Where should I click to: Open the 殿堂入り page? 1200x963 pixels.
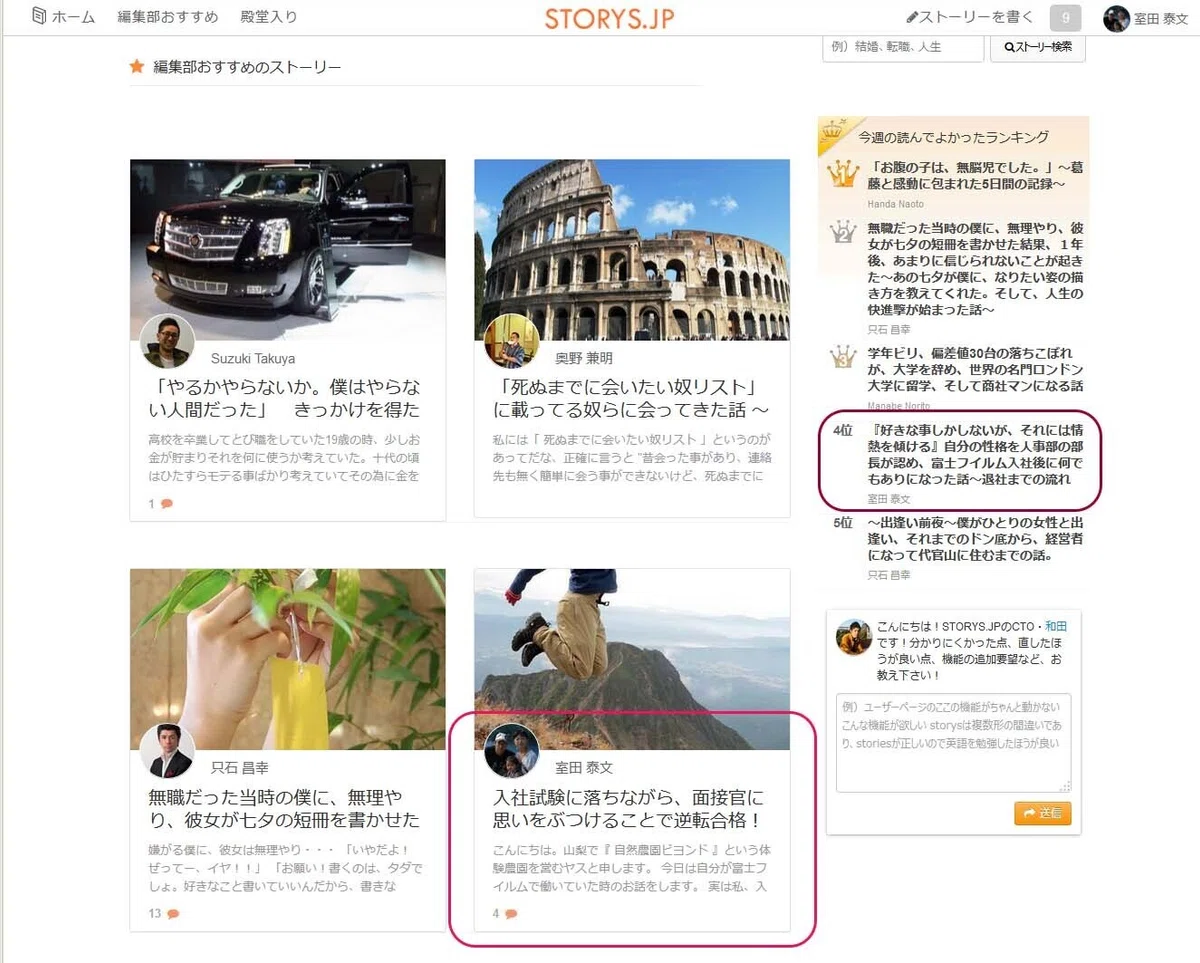click(269, 17)
